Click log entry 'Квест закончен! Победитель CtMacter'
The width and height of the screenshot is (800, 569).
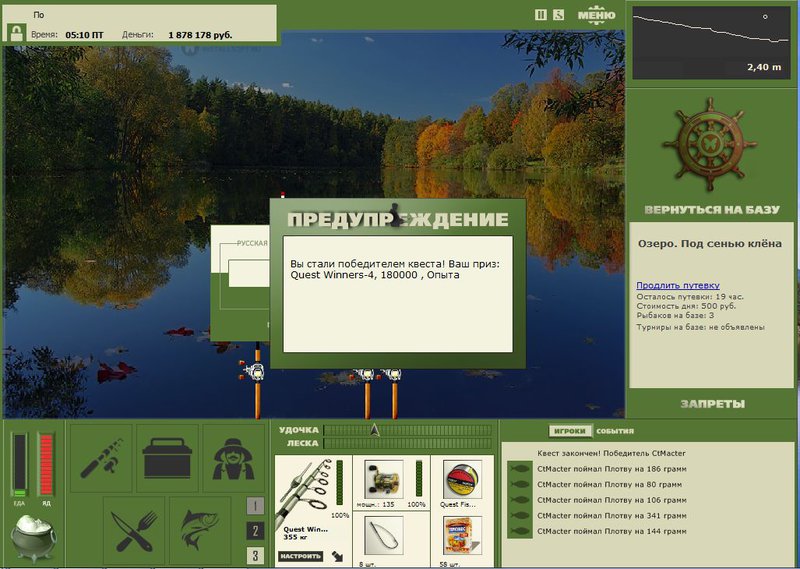(x=611, y=453)
